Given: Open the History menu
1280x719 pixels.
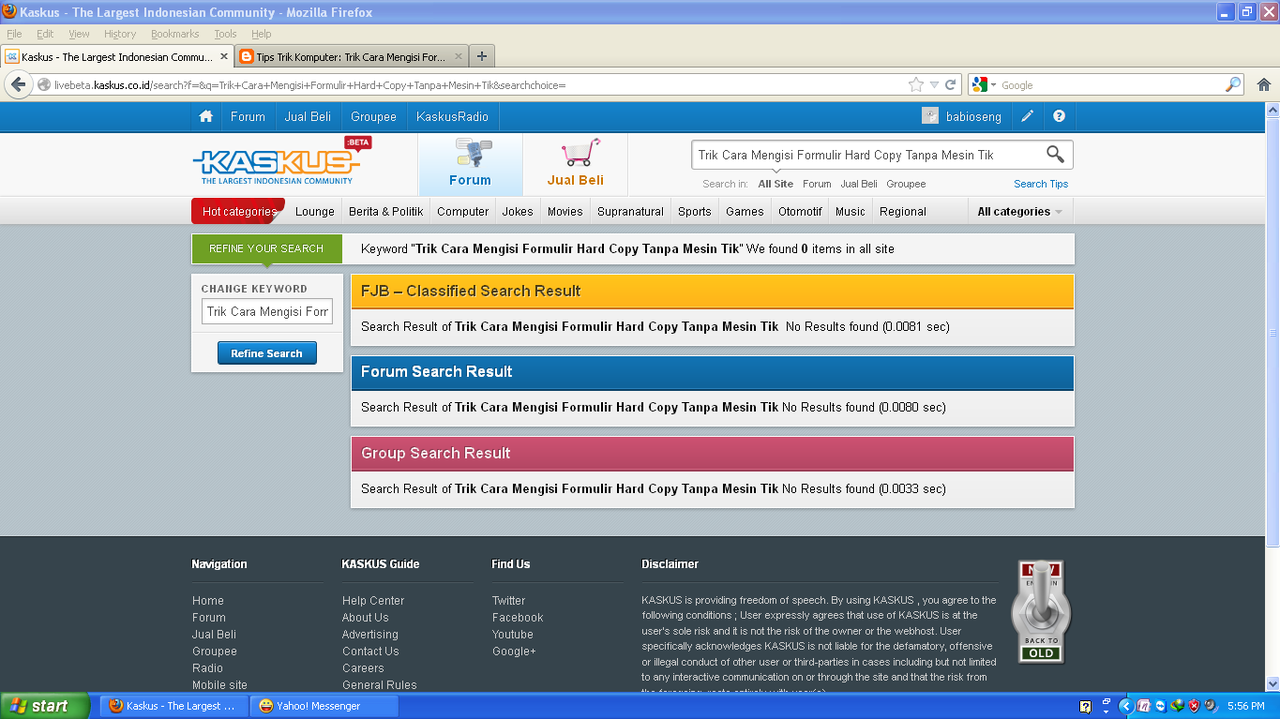Looking at the screenshot, I should click(x=120, y=34).
